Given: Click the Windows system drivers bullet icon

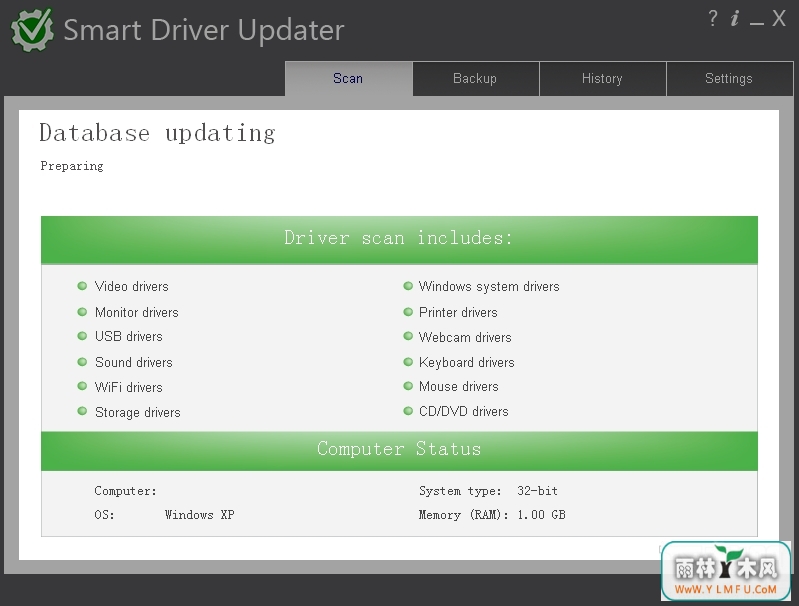Looking at the screenshot, I should (x=408, y=286).
